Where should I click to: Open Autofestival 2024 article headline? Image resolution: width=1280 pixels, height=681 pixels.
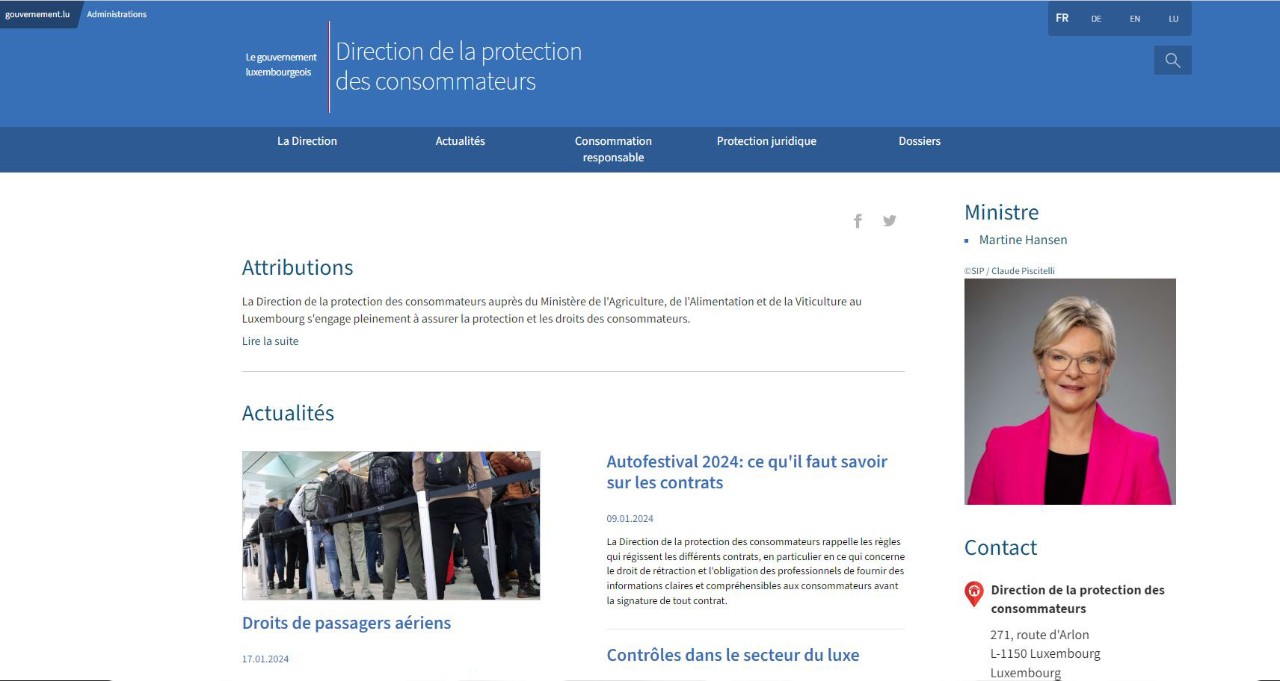747,472
